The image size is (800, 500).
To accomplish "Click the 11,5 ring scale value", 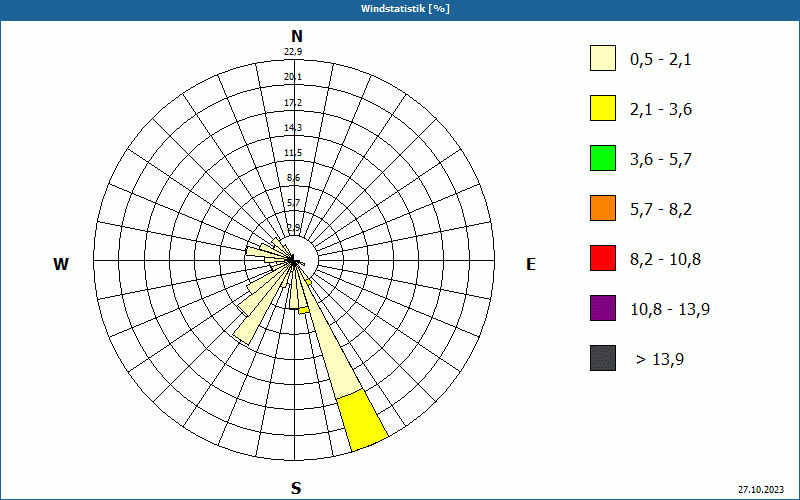I will click(x=293, y=153).
